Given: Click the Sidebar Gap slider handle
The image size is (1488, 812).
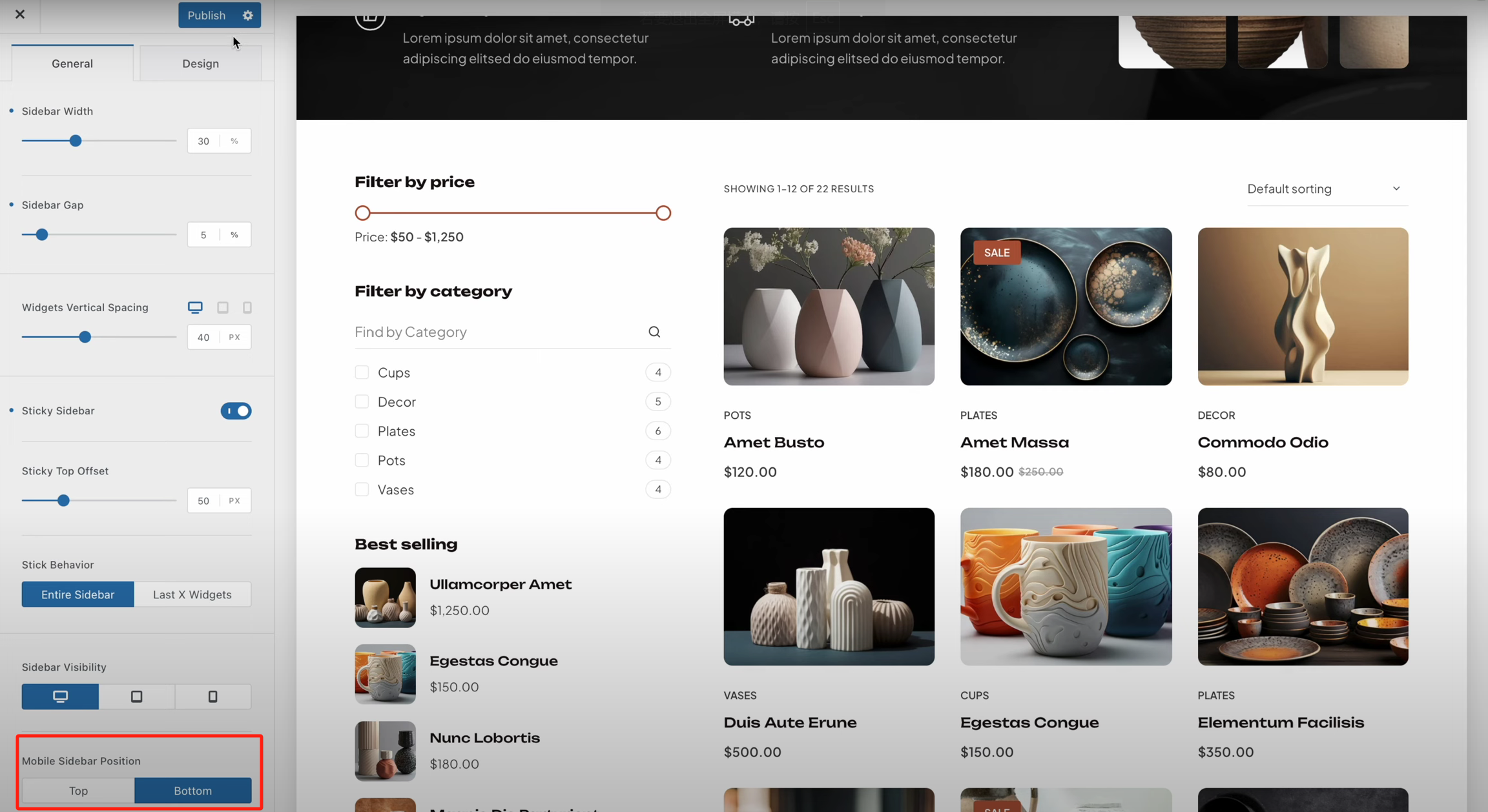Looking at the screenshot, I should coord(42,235).
